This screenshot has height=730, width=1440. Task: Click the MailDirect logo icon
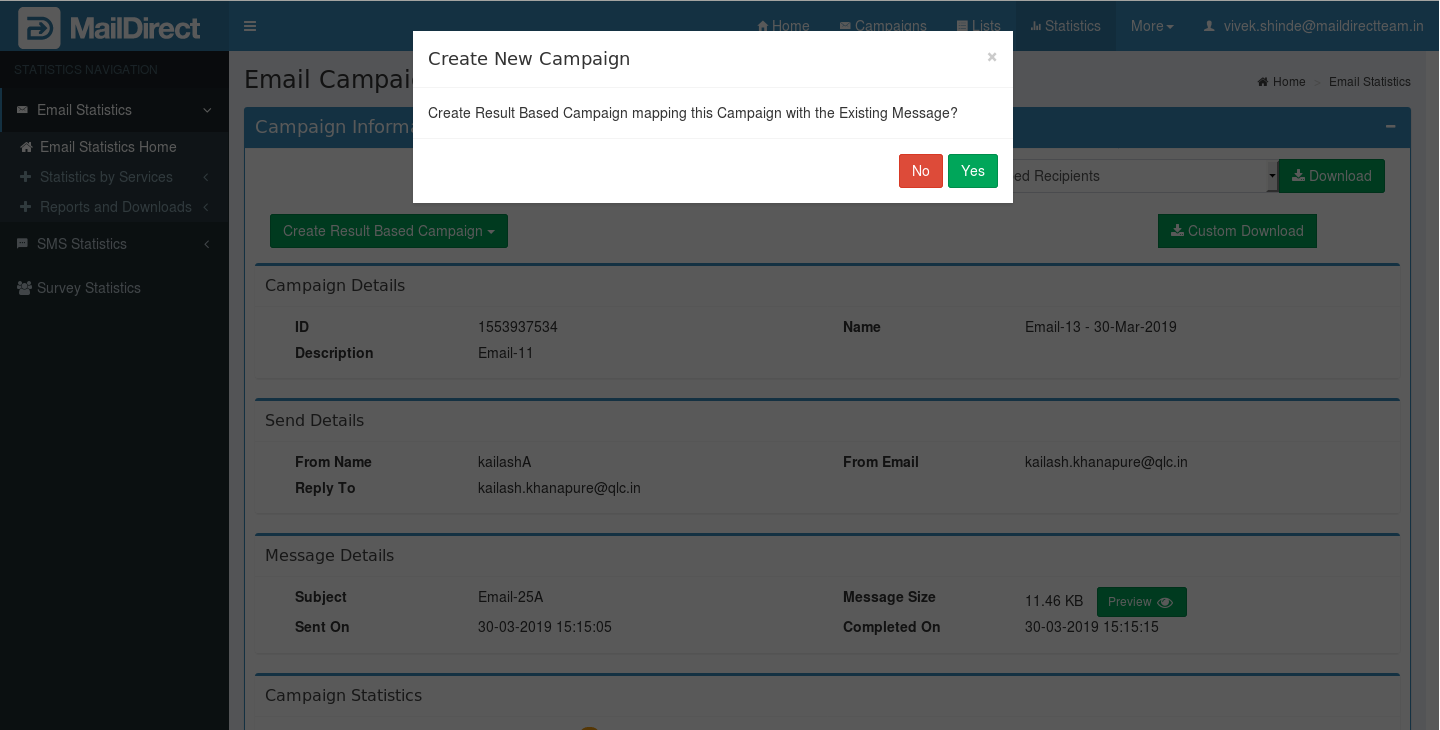coord(38,28)
